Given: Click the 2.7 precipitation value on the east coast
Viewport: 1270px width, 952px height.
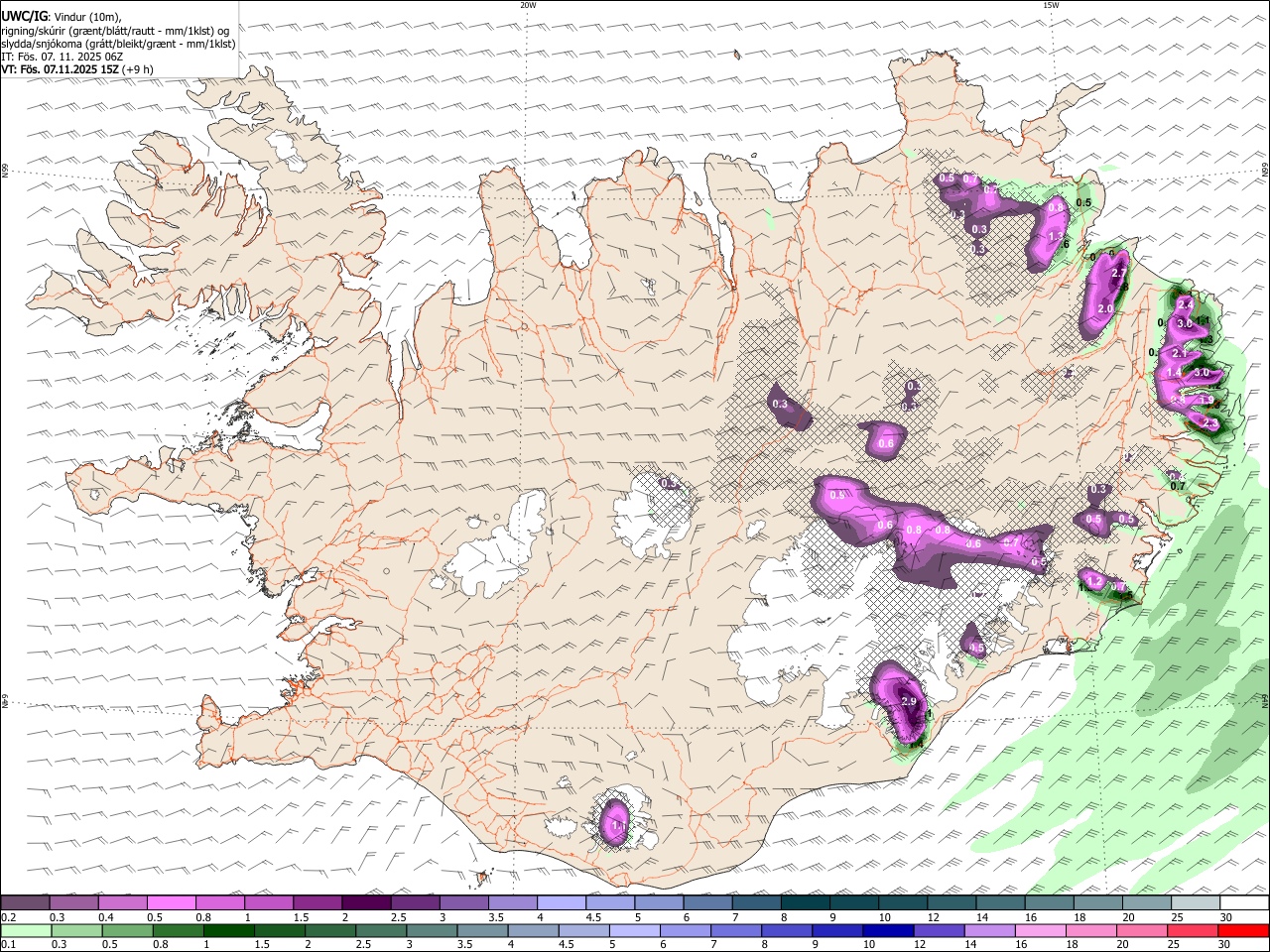Looking at the screenshot, I should click(x=1117, y=274).
